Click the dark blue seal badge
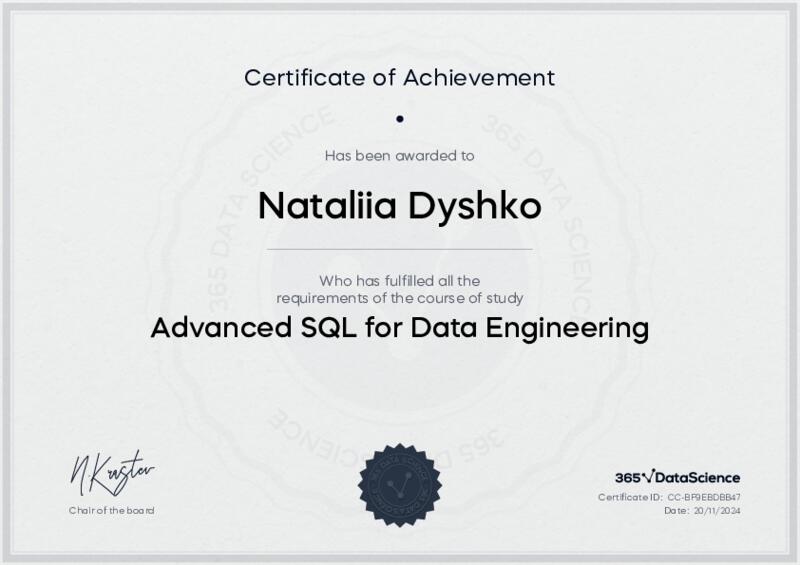 (x=399, y=485)
